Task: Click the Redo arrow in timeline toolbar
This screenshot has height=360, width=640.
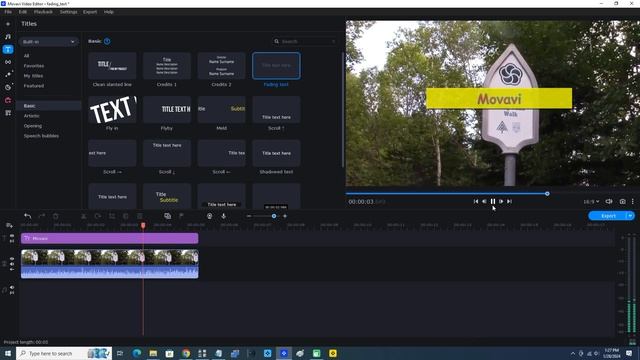Action: (x=41, y=216)
